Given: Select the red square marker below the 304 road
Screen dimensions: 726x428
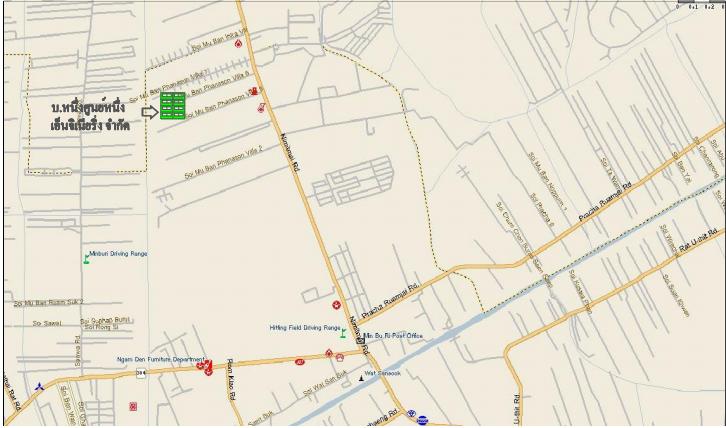Looking at the screenshot, I should tap(133, 407).
